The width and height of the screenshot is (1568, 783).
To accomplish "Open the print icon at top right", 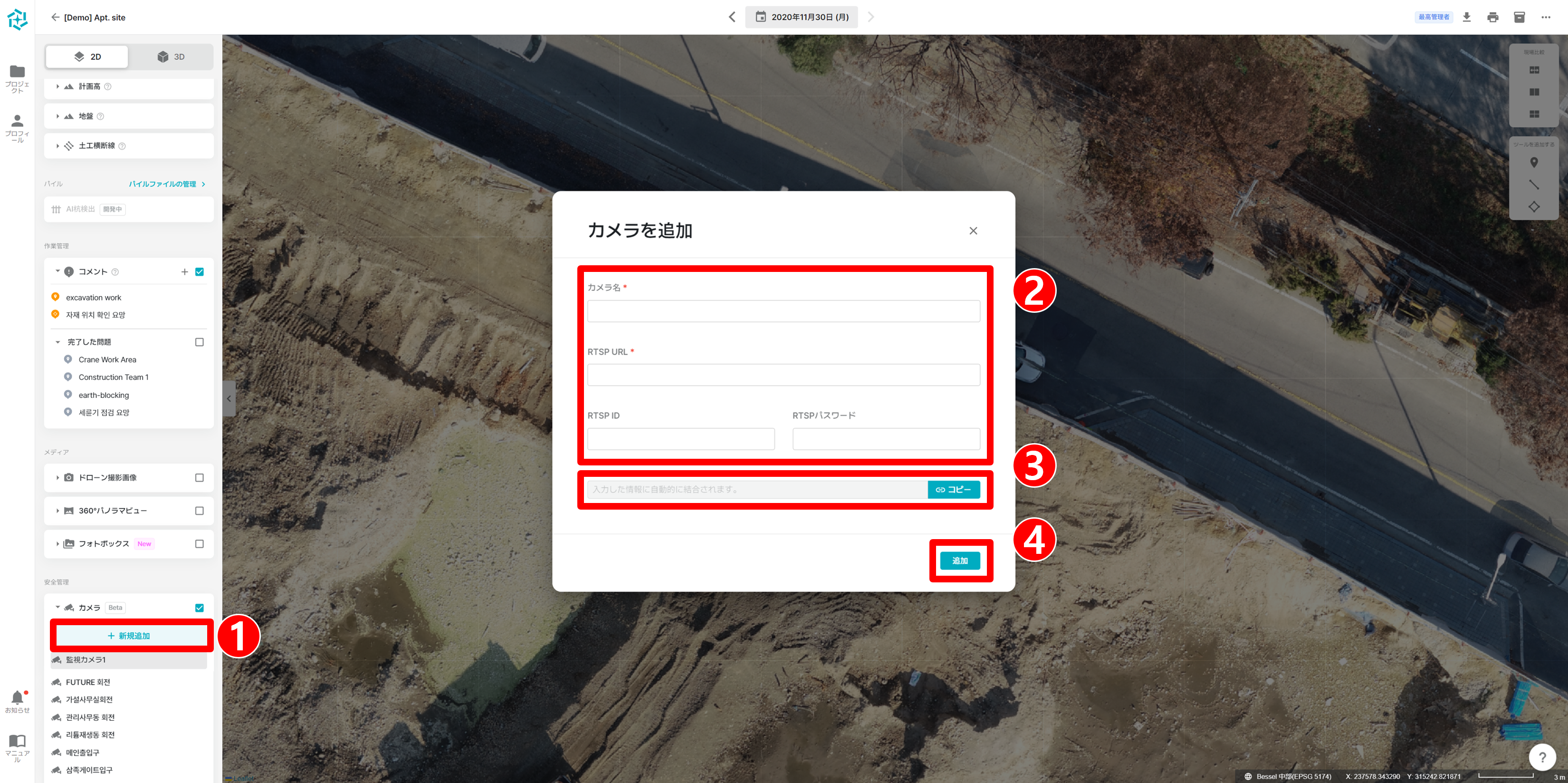I will coord(1492,17).
